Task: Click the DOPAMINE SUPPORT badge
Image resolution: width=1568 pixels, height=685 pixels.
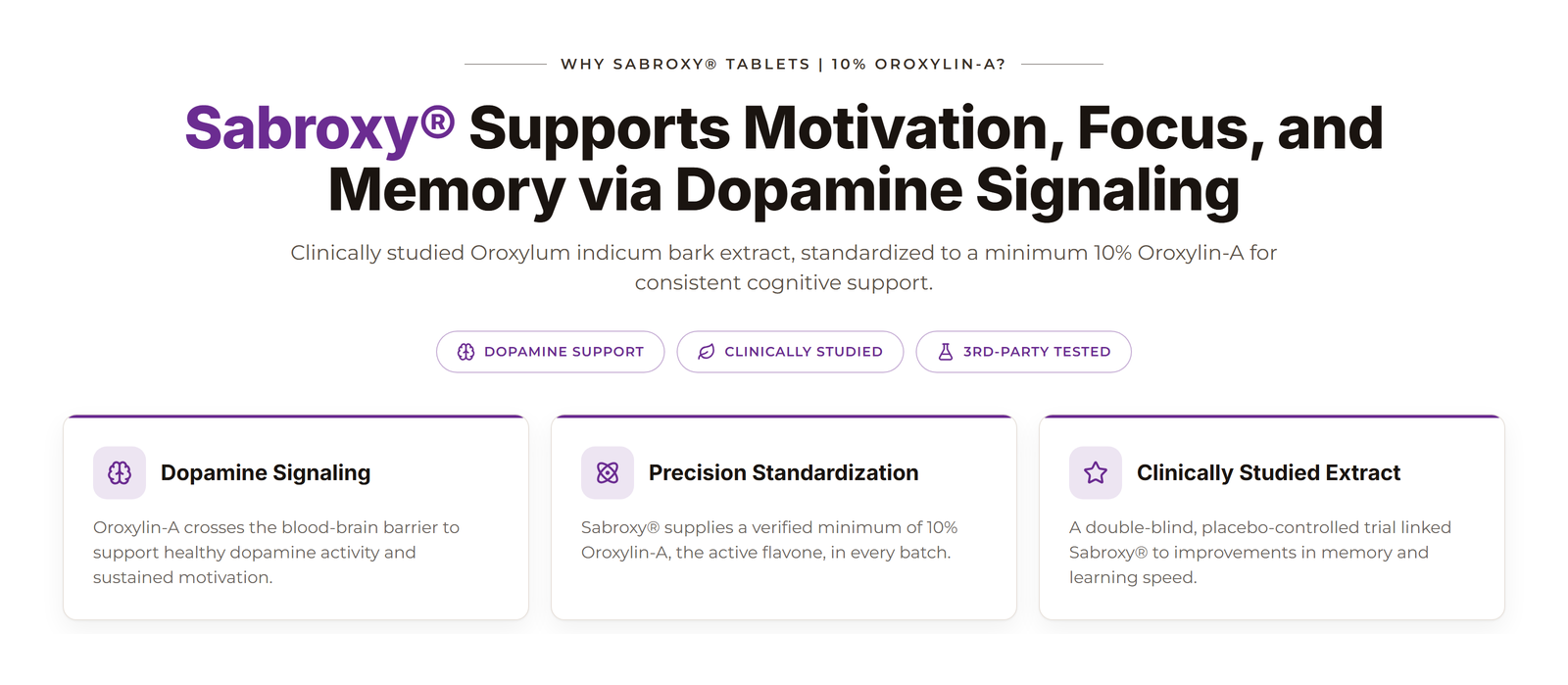Action: pos(551,352)
